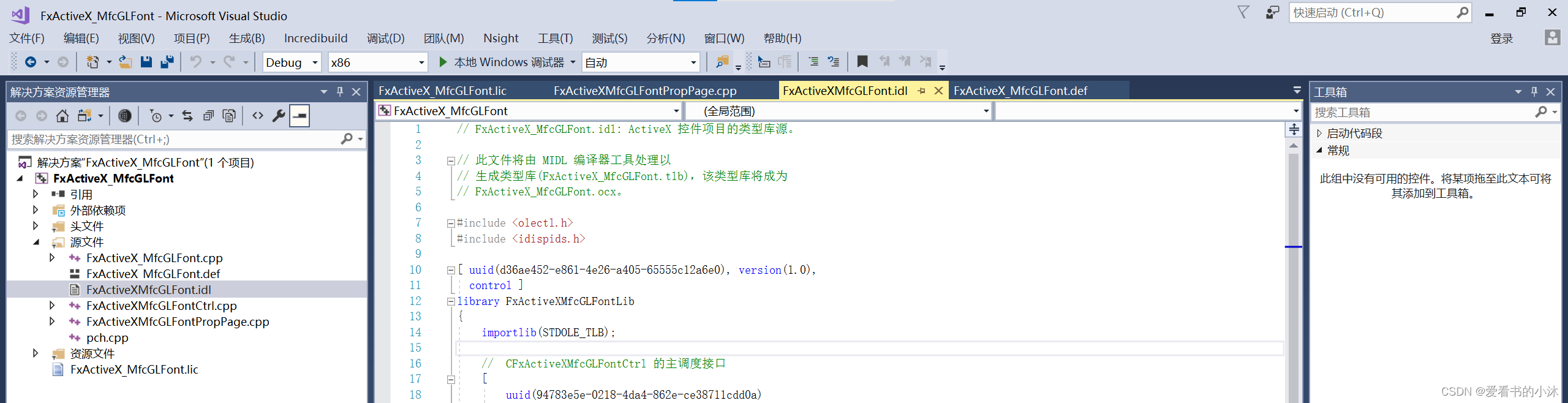Start 本地 Windows 调试器
1568x403 pixels.
[x=502, y=62]
